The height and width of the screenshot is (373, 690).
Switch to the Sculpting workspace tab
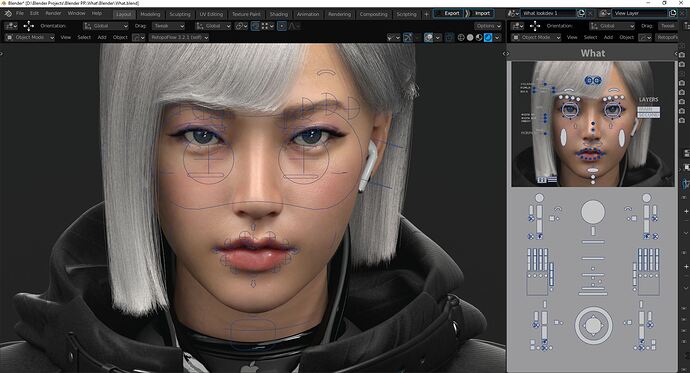click(x=180, y=14)
